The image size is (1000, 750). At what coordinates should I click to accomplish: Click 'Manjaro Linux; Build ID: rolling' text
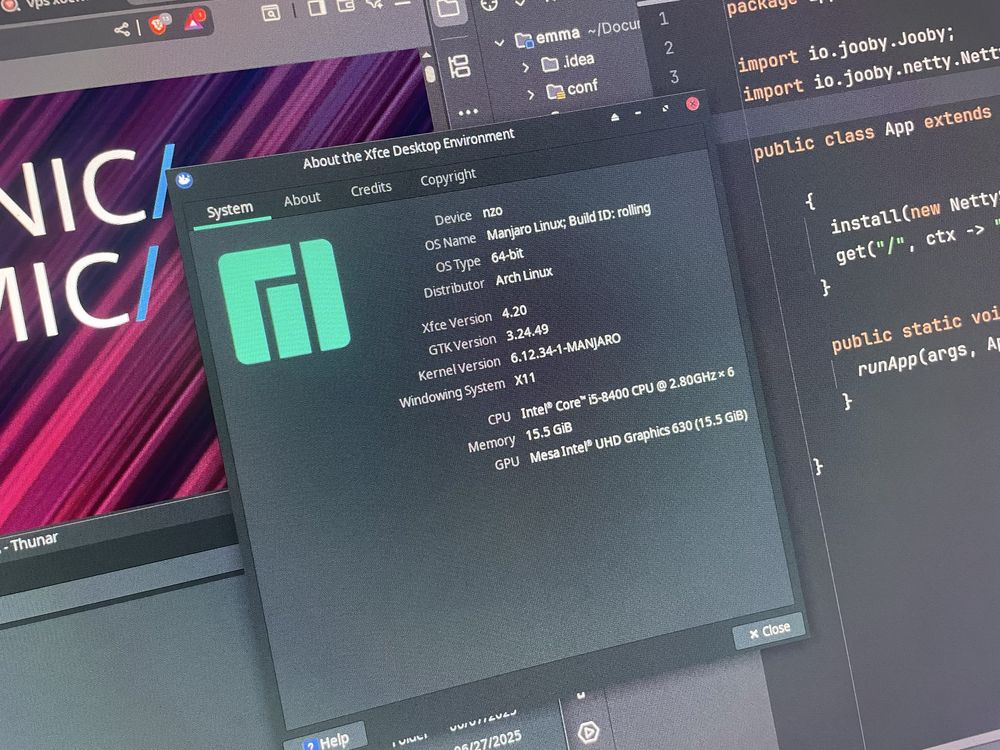[568, 222]
